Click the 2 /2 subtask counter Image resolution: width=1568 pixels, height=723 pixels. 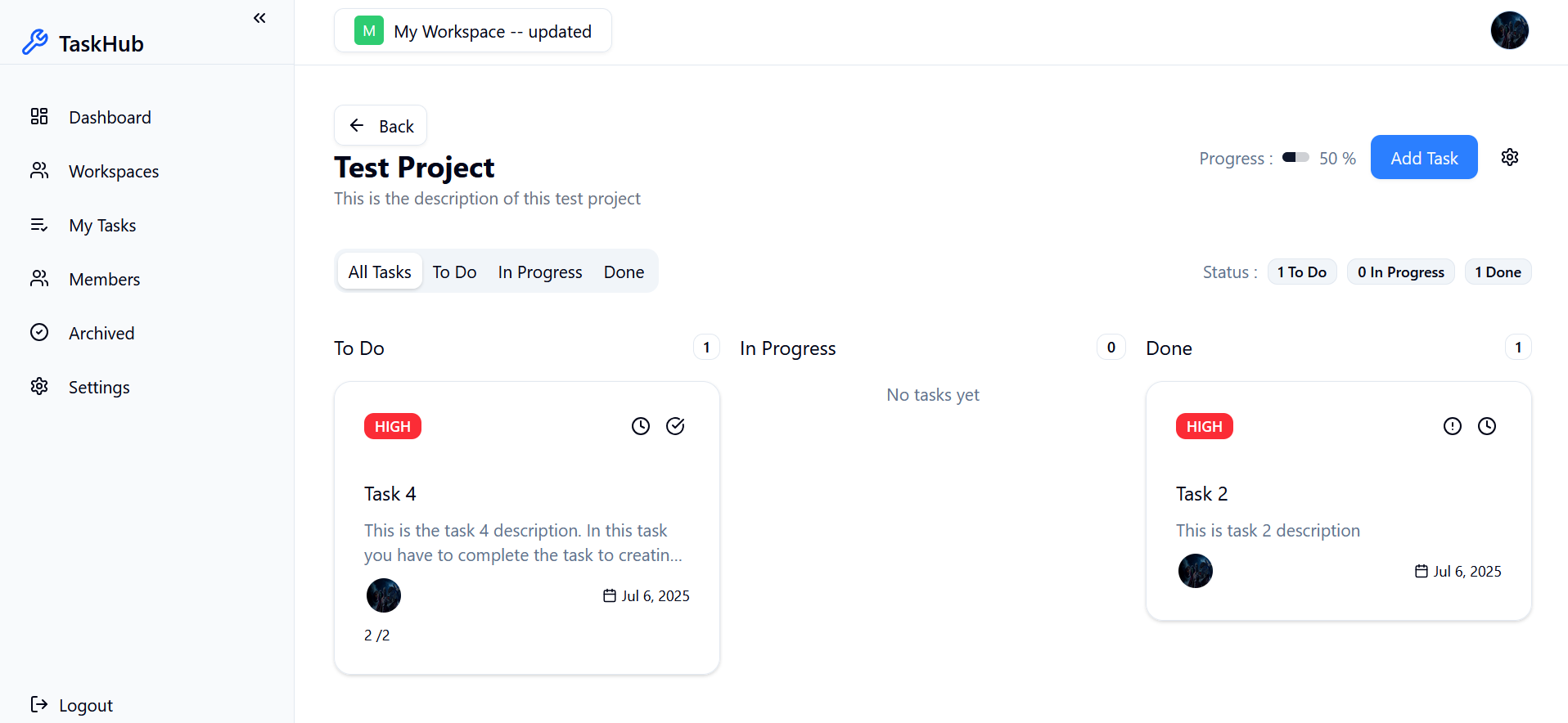click(377, 635)
